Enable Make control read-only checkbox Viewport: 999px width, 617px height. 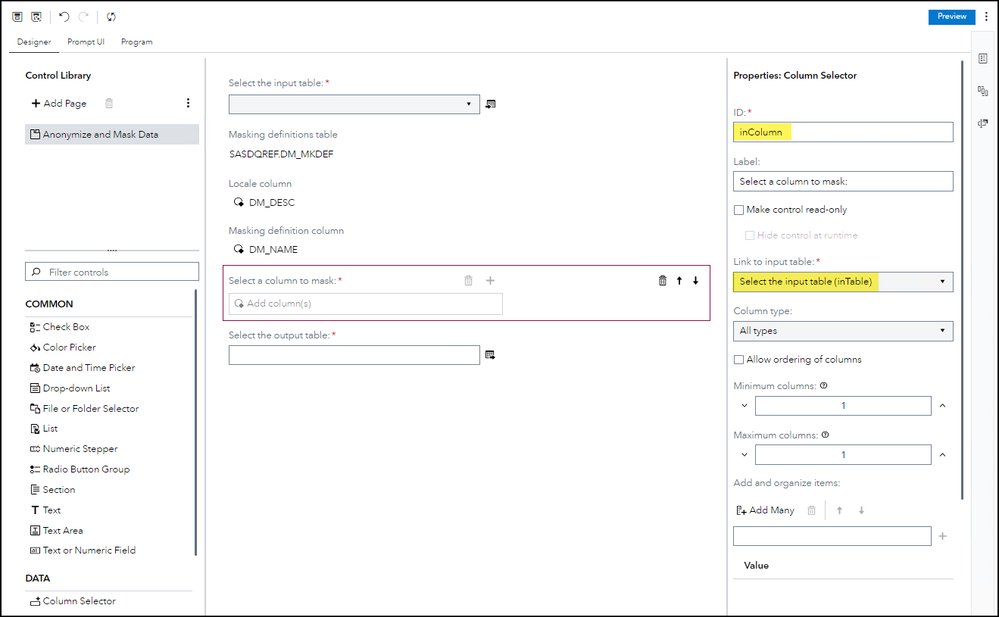(739, 210)
